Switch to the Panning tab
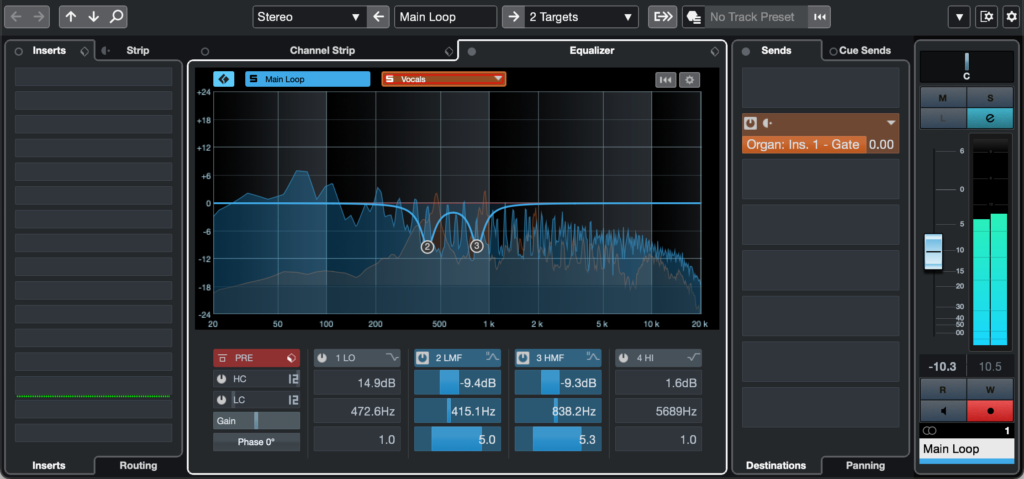 pos(865,465)
